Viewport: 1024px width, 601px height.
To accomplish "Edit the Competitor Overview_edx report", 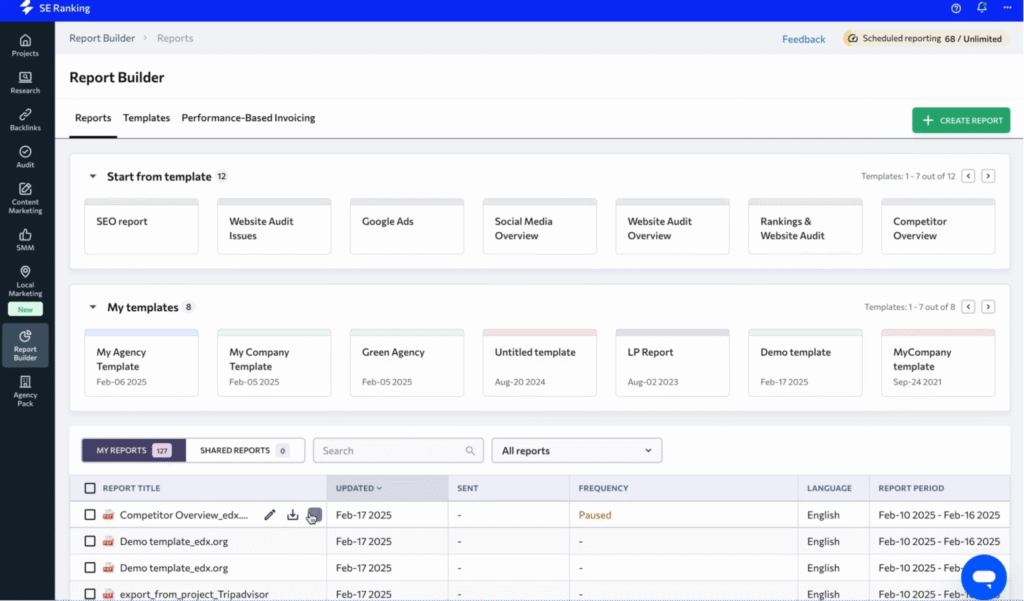I will [270, 515].
